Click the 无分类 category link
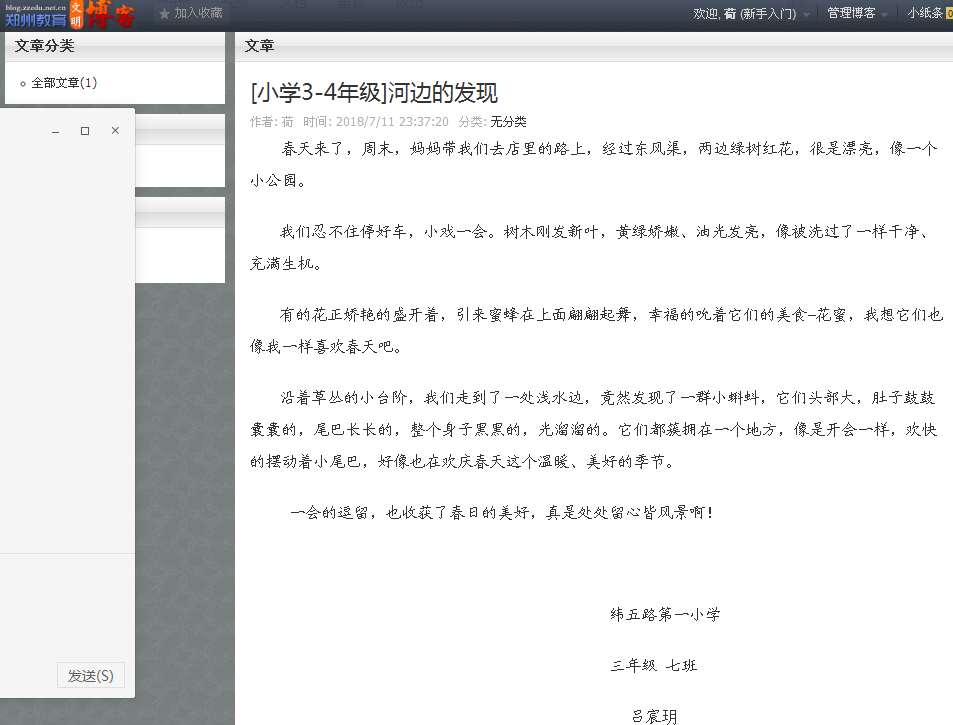This screenshot has height=725, width=953. click(x=508, y=122)
